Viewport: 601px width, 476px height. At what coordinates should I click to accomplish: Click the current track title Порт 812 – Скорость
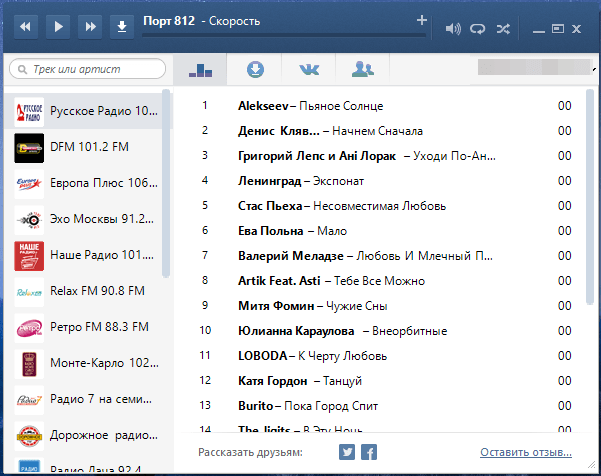(202, 21)
